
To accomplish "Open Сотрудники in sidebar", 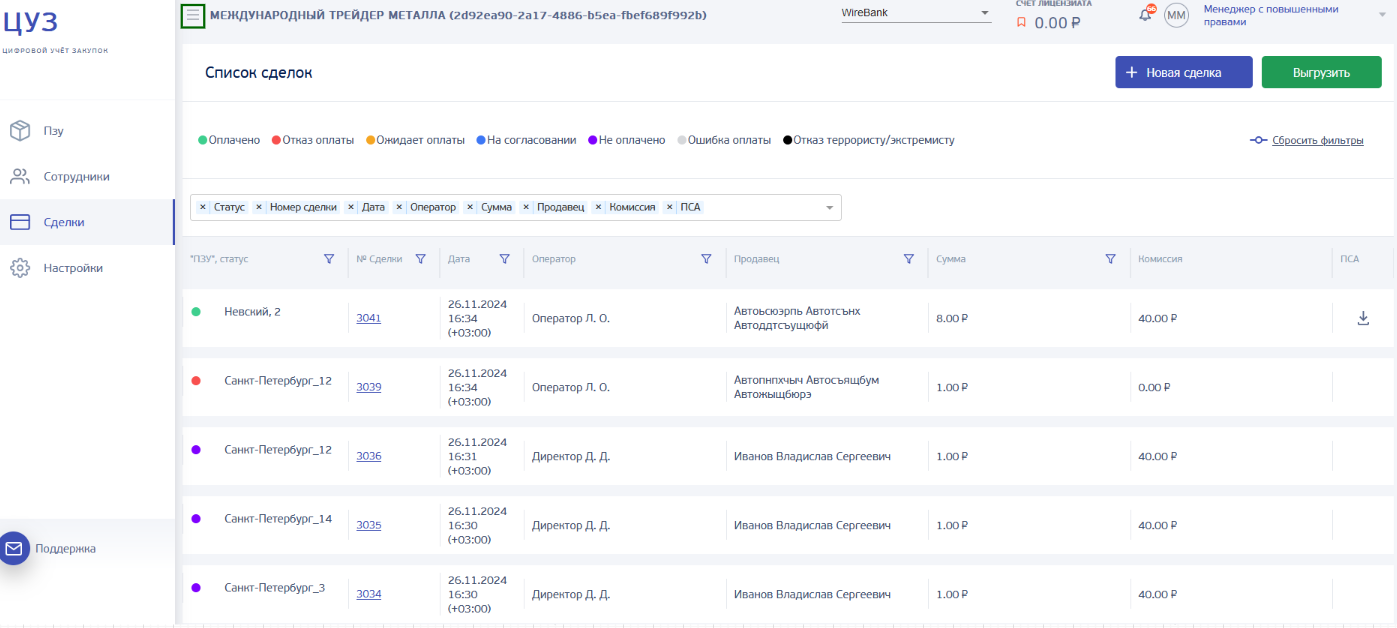I will 76,176.
